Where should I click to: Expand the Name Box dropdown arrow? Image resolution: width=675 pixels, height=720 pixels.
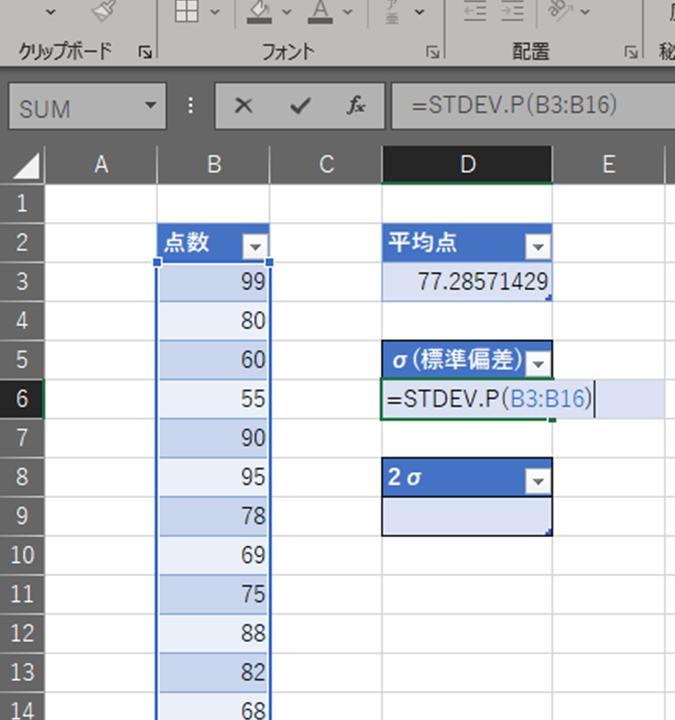150,106
